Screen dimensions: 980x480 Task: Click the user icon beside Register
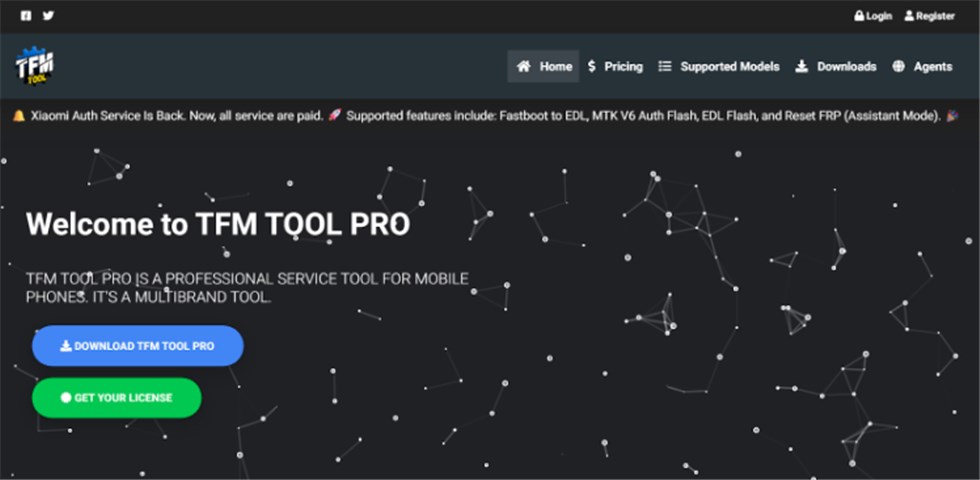tap(909, 16)
